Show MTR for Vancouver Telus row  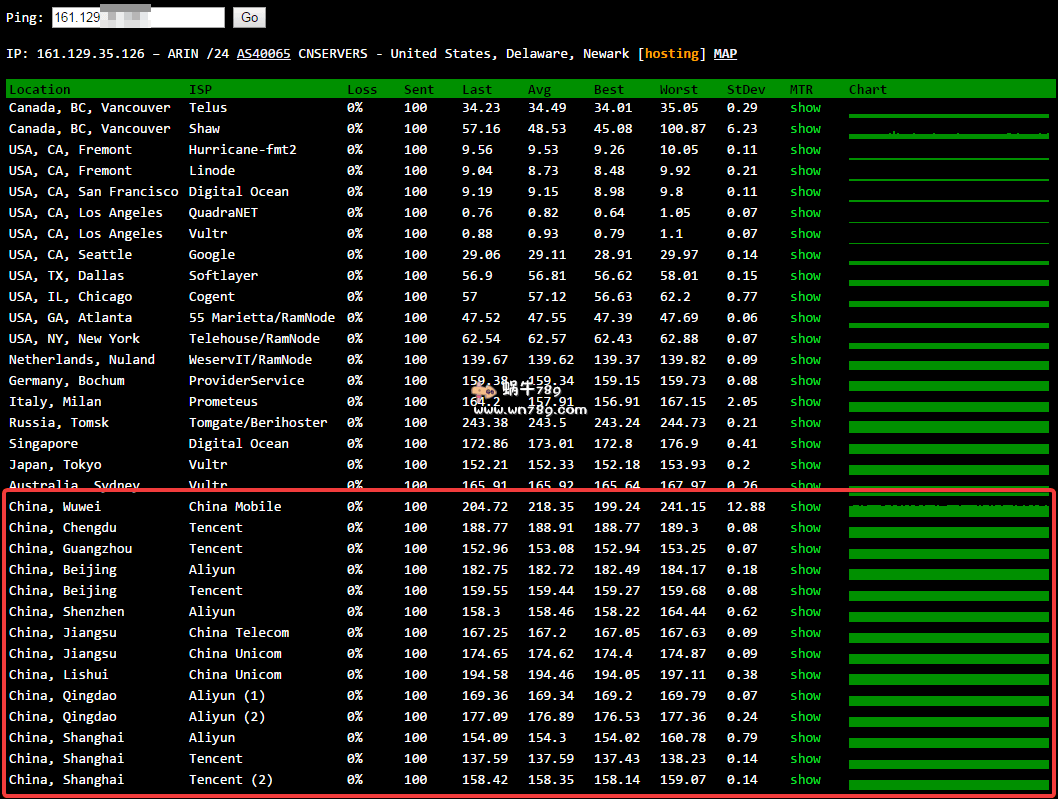[x=805, y=108]
